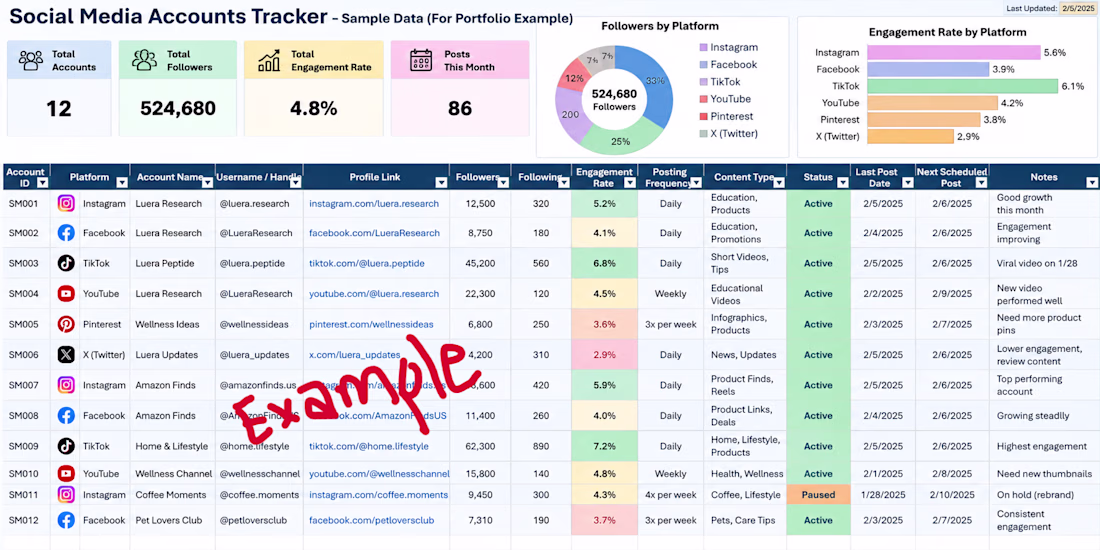Open the instagram.com/coffee.moments link
Image resolution: width=1100 pixels, height=550 pixels.
[379, 495]
